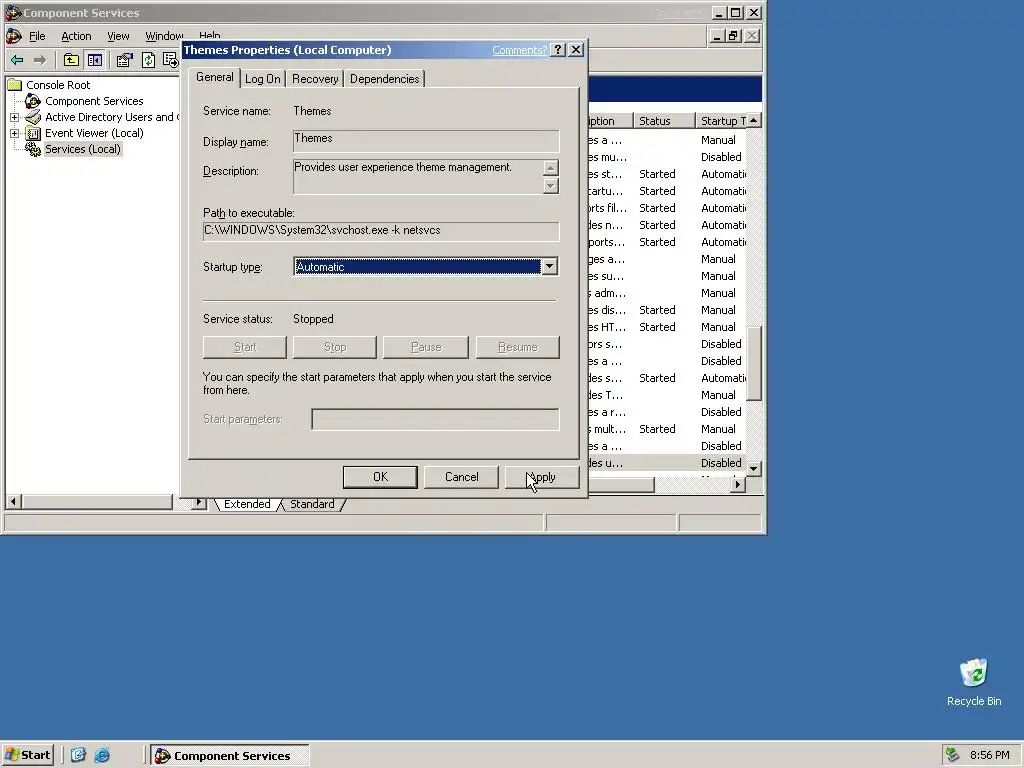The height and width of the screenshot is (768, 1024).
Task: Click the Windows Start button
Action: coord(27,755)
